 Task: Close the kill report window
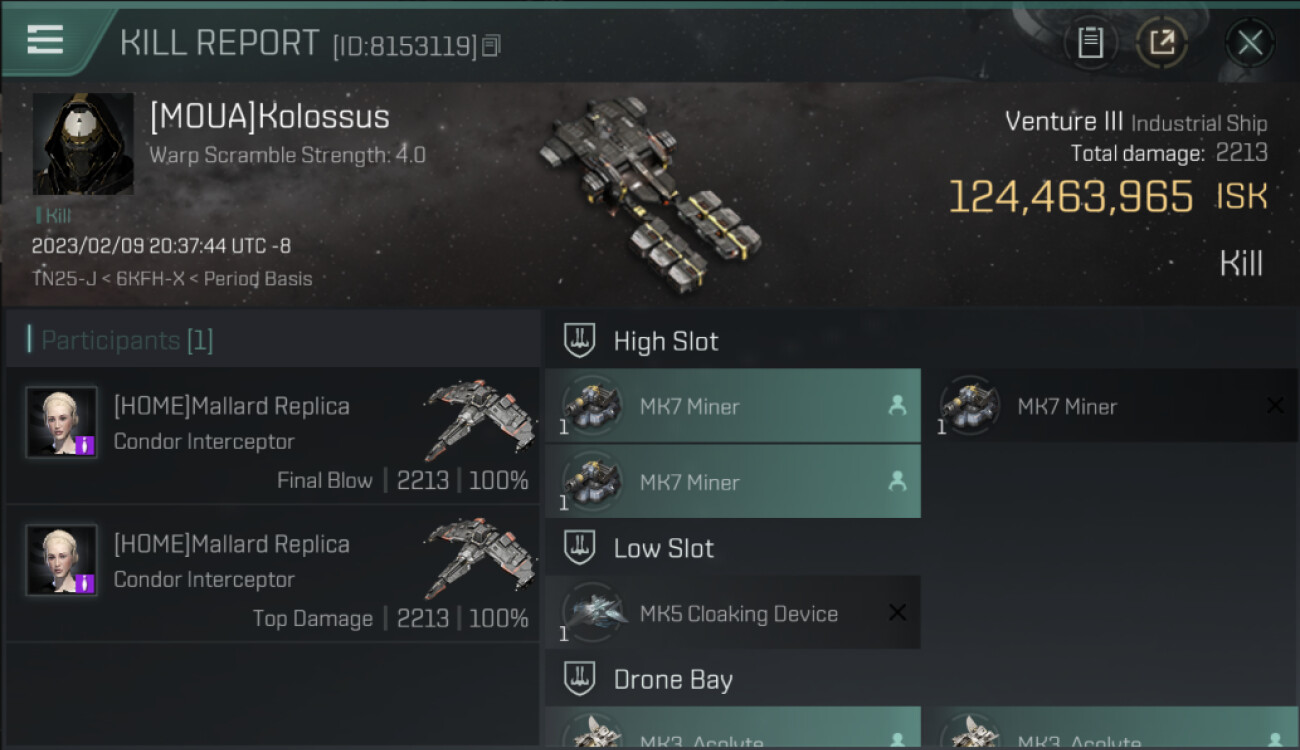tap(1249, 43)
